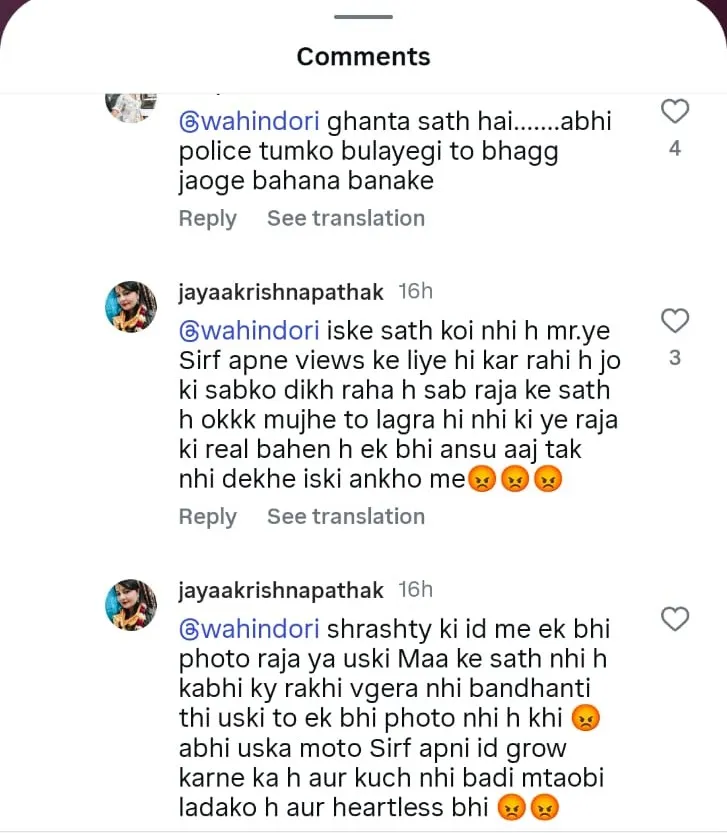View the 3 likes count on second comment
Viewport: 727px width, 833px height.
675,358
